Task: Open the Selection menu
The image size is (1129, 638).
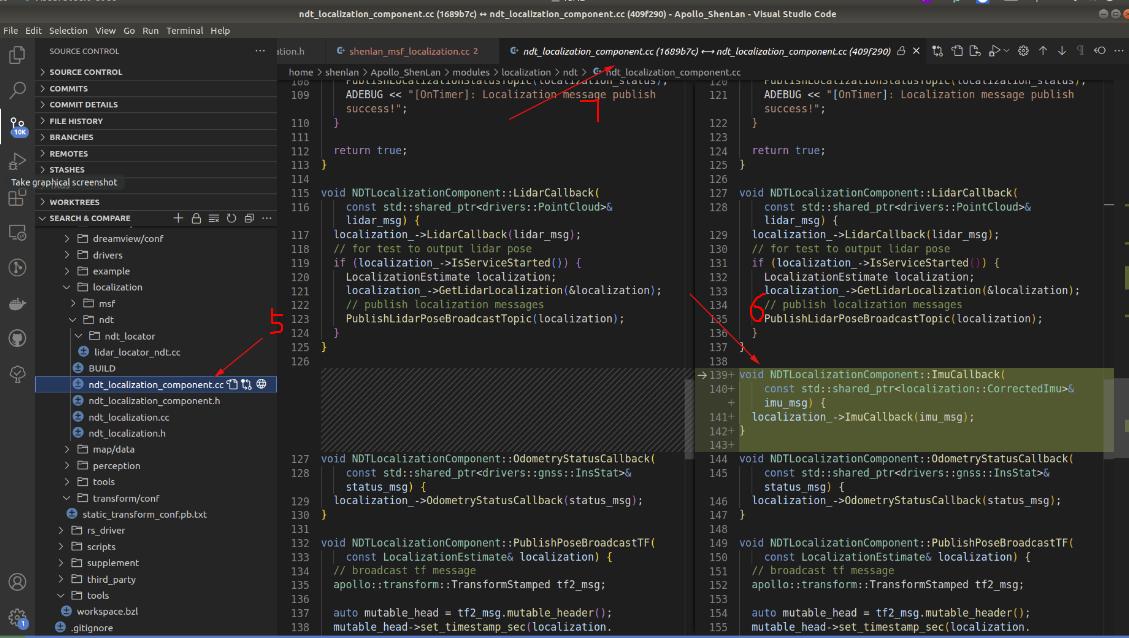Action: 68,31
